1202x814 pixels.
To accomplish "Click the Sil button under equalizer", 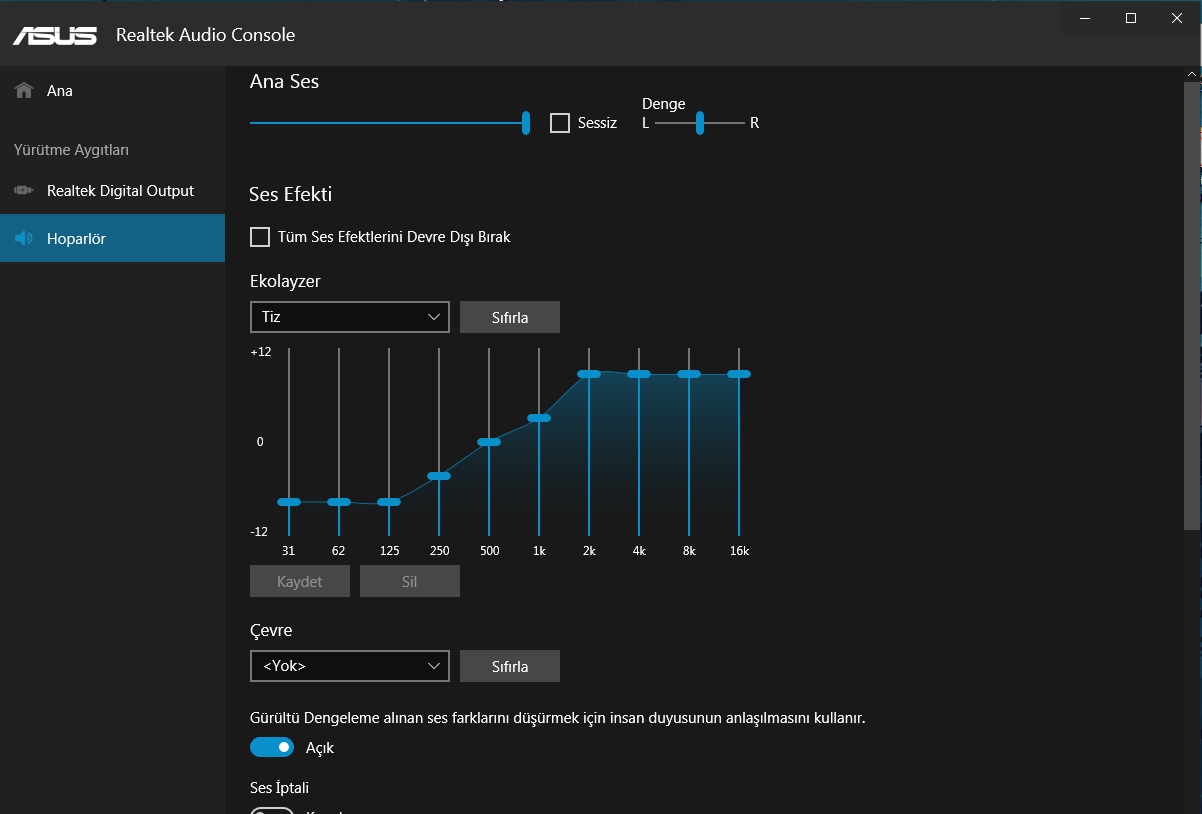I will pyautogui.click(x=409, y=582).
